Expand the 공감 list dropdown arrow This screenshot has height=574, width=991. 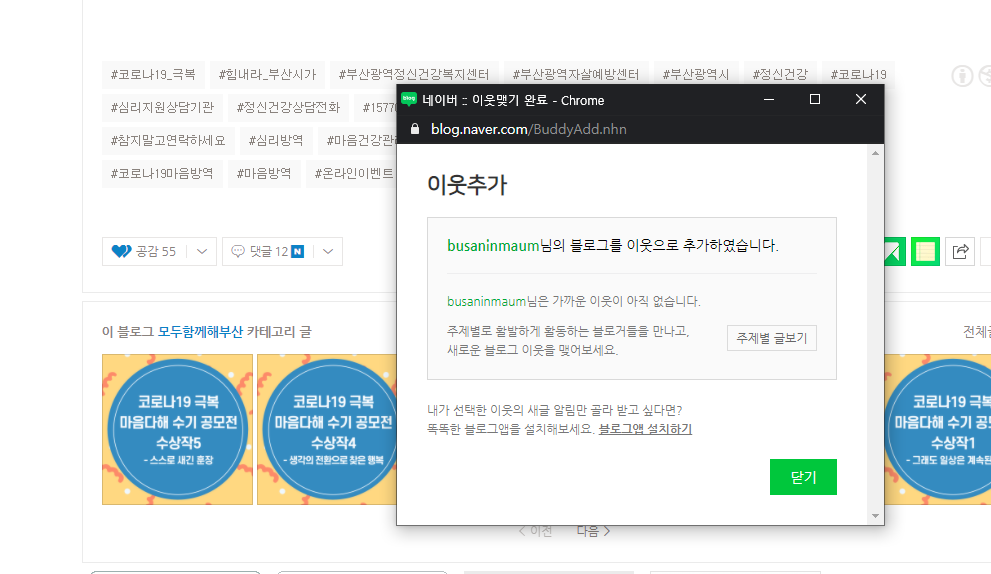(x=201, y=251)
